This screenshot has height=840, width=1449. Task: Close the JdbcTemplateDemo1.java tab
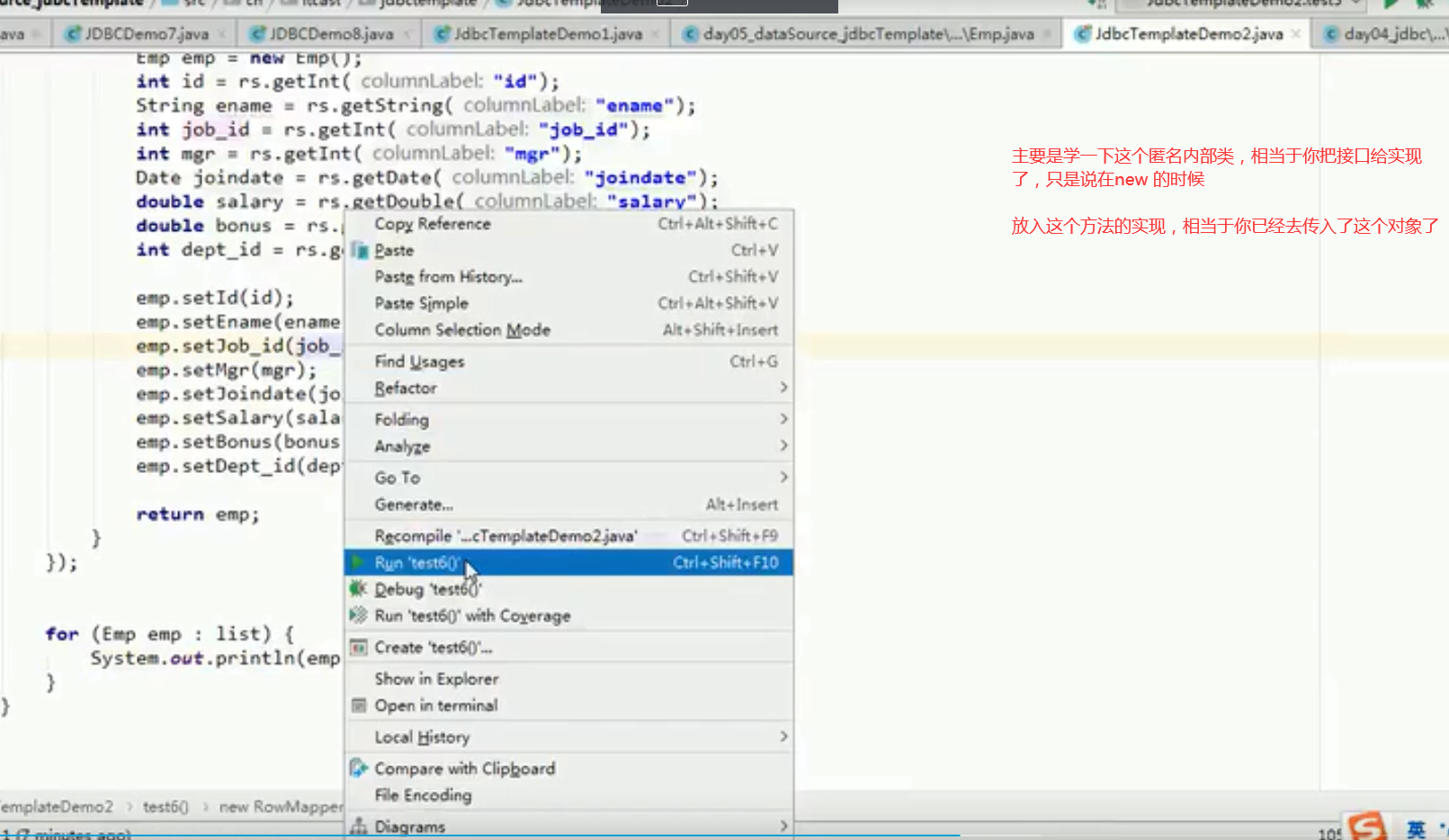656,34
